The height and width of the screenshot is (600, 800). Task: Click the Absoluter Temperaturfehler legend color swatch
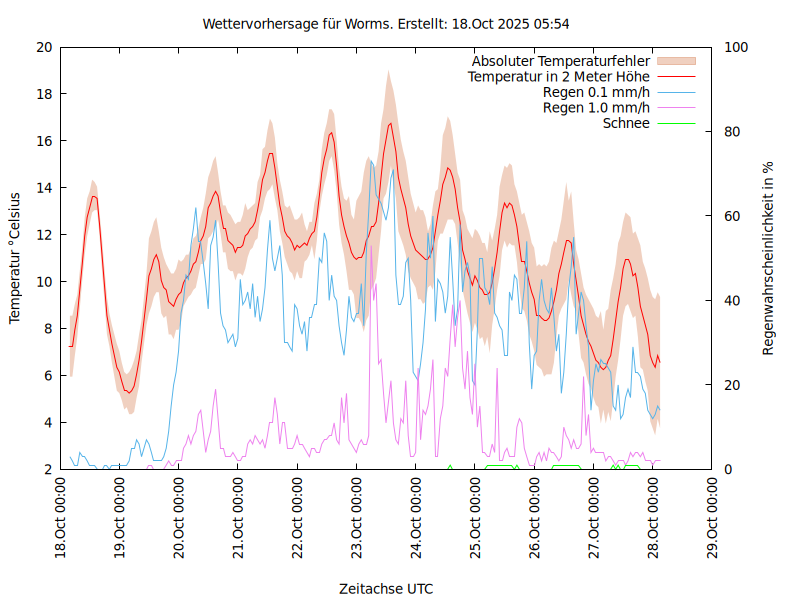(x=675, y=61)
